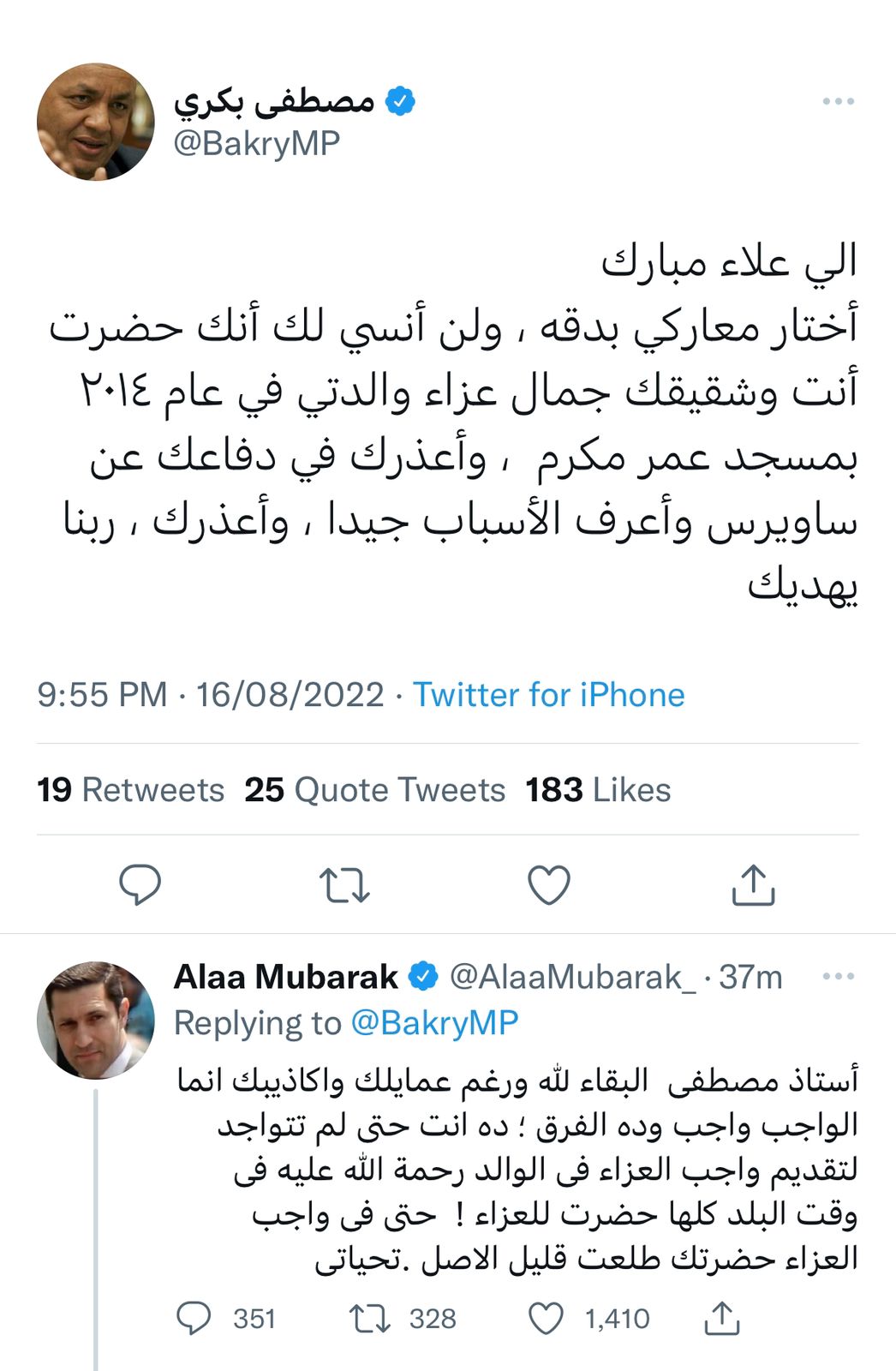
Task: Share Alaa Mubarak's reply tweet
Action: 721,1319
